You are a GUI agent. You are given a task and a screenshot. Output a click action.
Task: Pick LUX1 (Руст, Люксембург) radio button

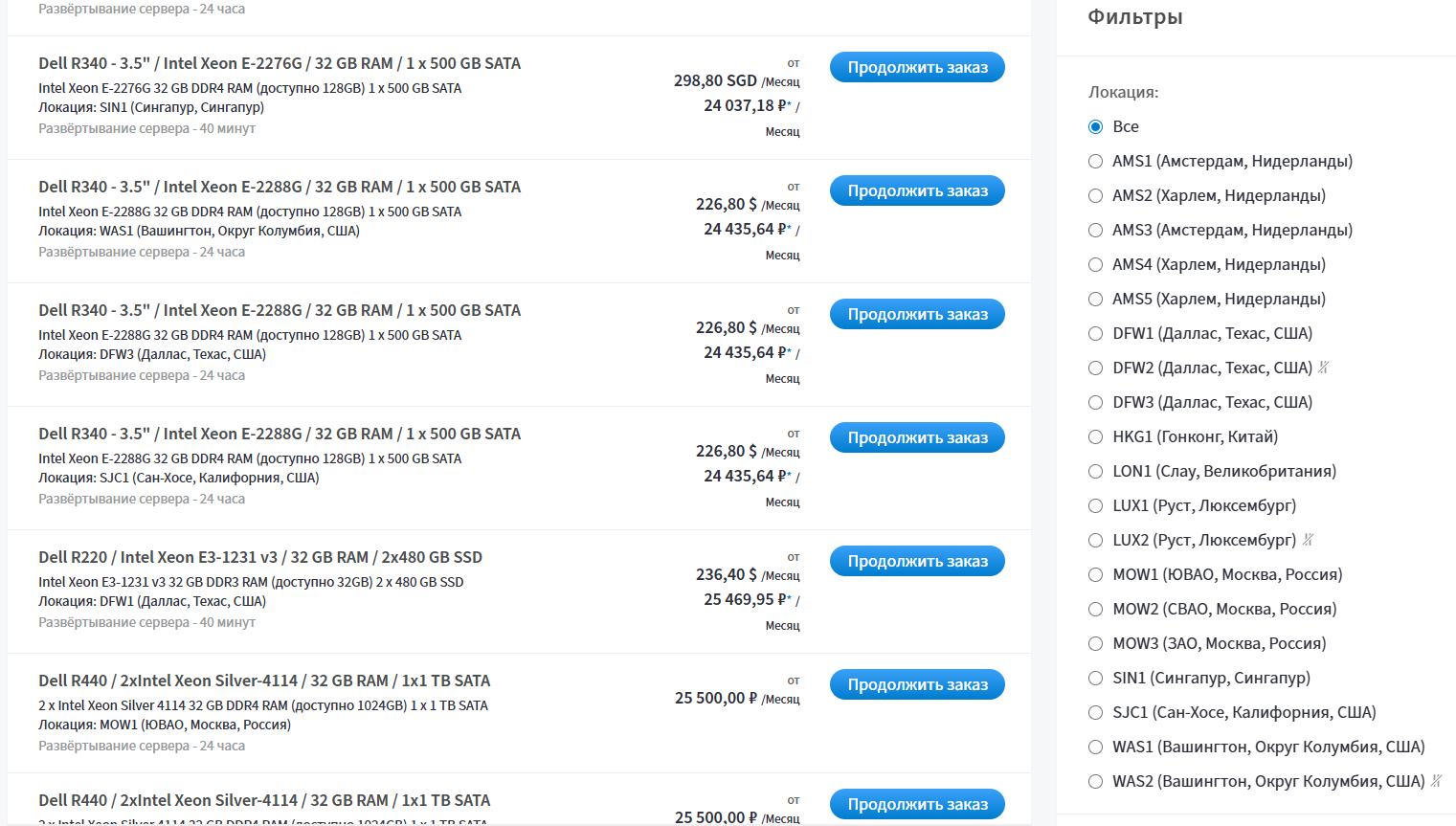(1095, 506)
